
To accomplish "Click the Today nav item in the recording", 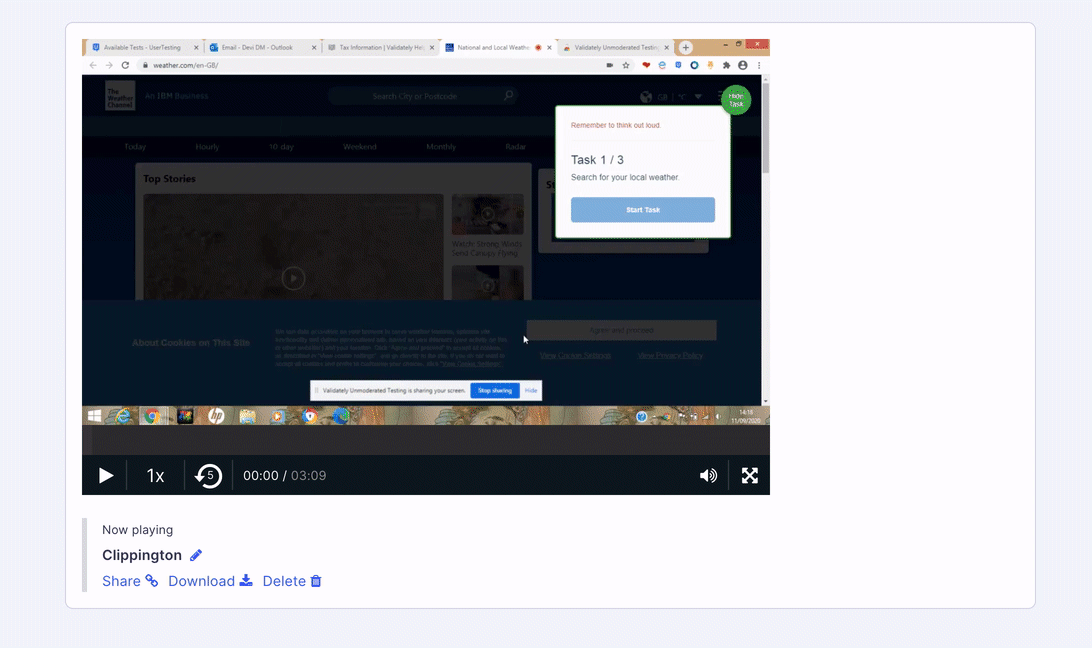I will coord(135,146).
